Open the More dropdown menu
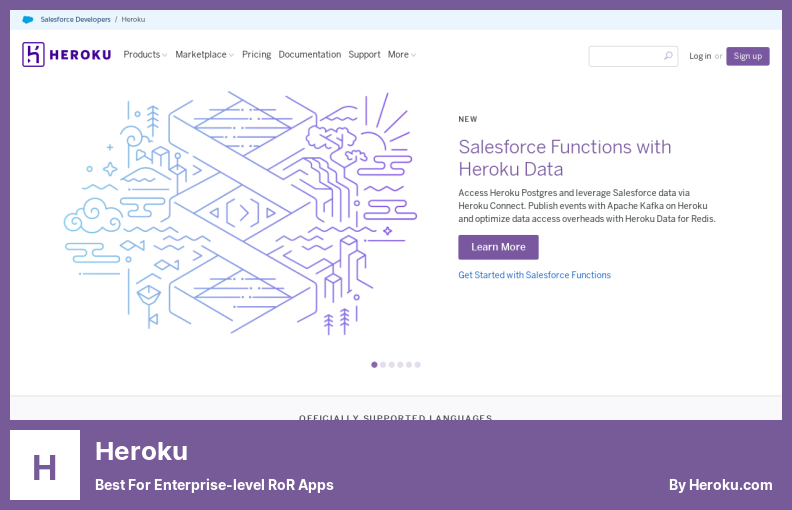 (401, 55)
